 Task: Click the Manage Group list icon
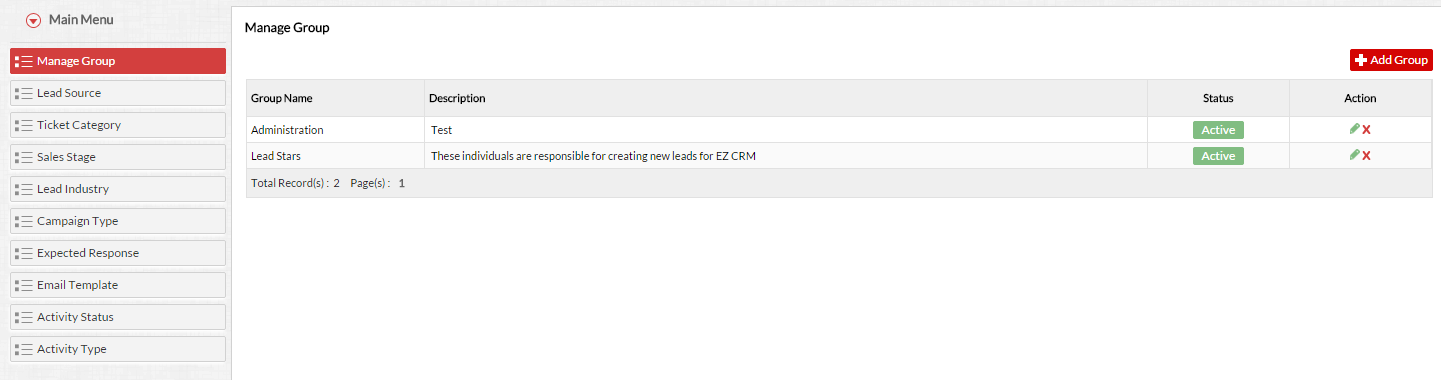[24, 61]
